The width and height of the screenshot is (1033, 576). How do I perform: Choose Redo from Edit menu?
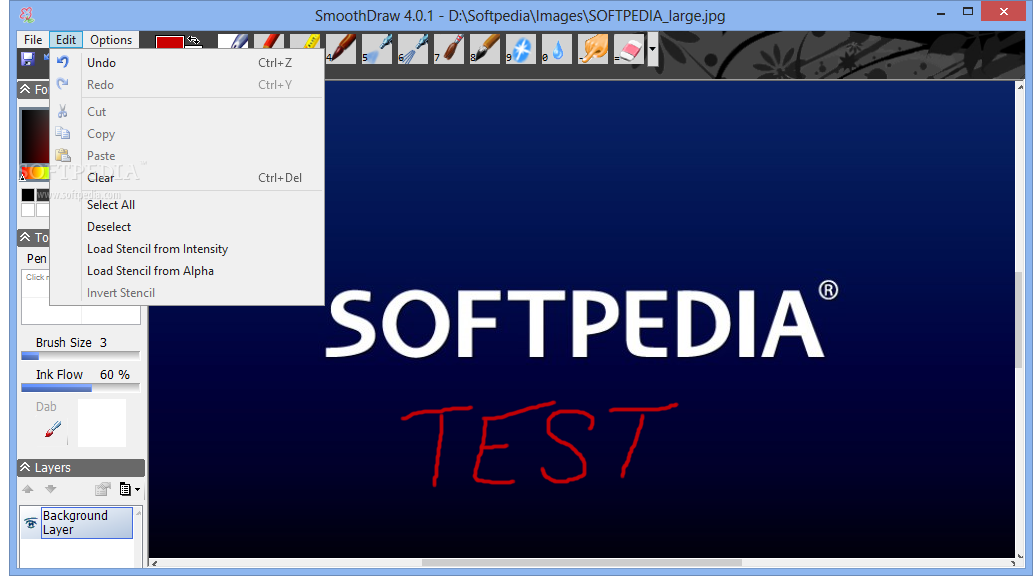coord(187,84)
